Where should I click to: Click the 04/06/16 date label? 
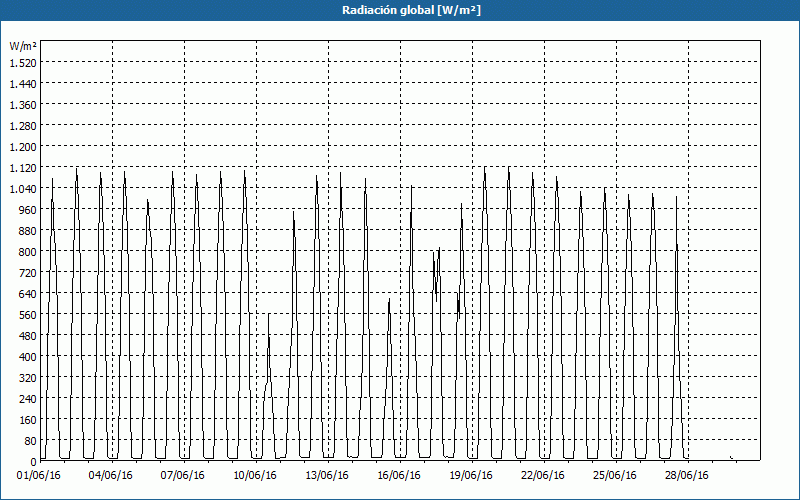(x=111, y=475)
